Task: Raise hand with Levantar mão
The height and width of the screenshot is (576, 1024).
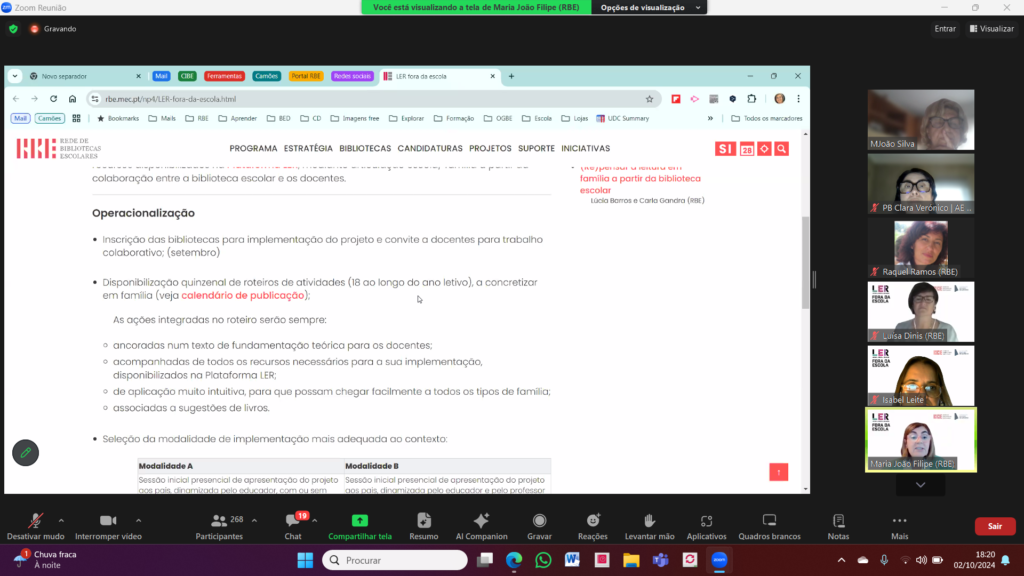Action: (648, 524)
